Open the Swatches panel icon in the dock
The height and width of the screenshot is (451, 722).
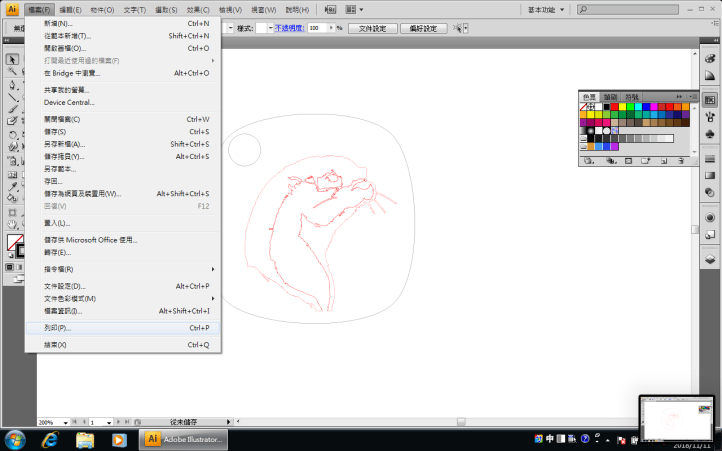point(709,100)
